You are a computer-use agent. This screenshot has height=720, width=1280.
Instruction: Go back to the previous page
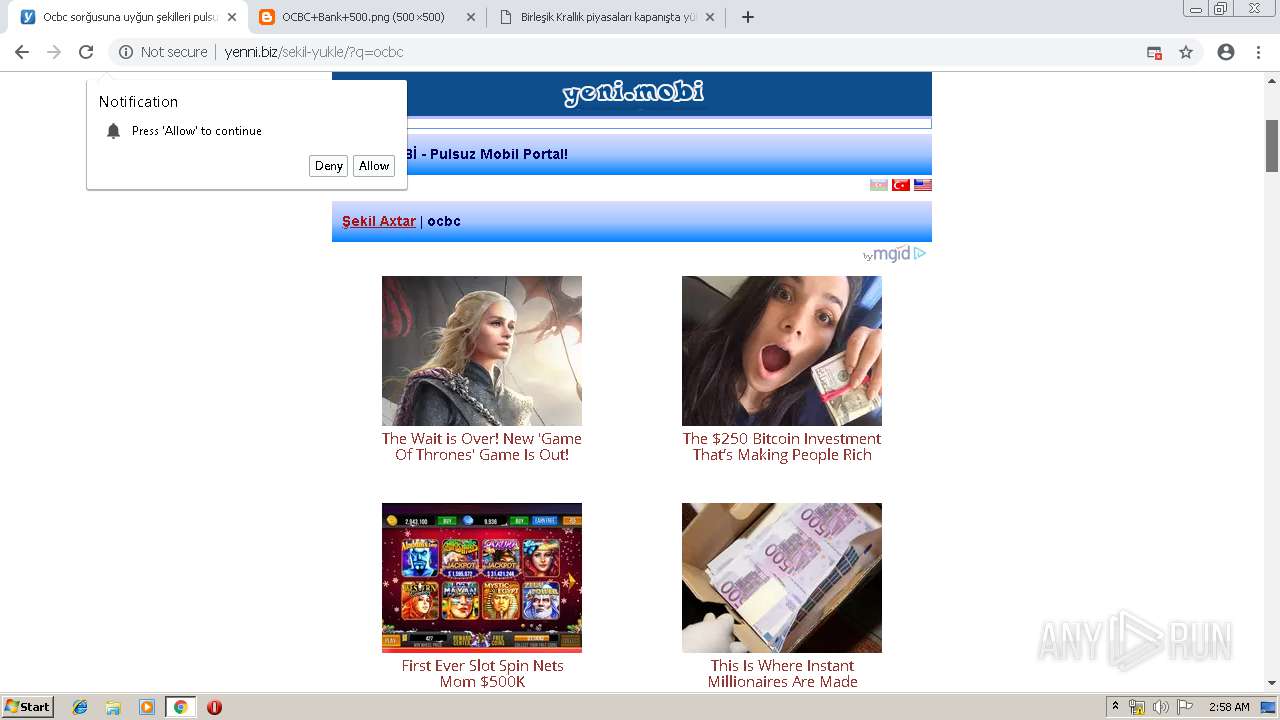[x=22, y=52]
